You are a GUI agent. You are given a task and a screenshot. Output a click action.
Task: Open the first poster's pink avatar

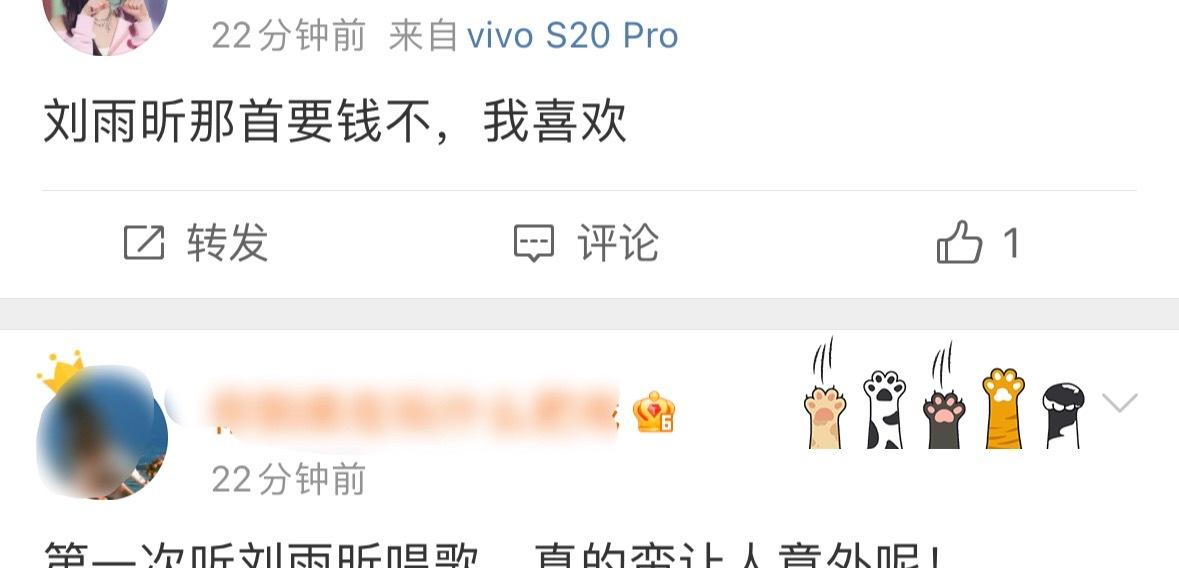point(105,21)
